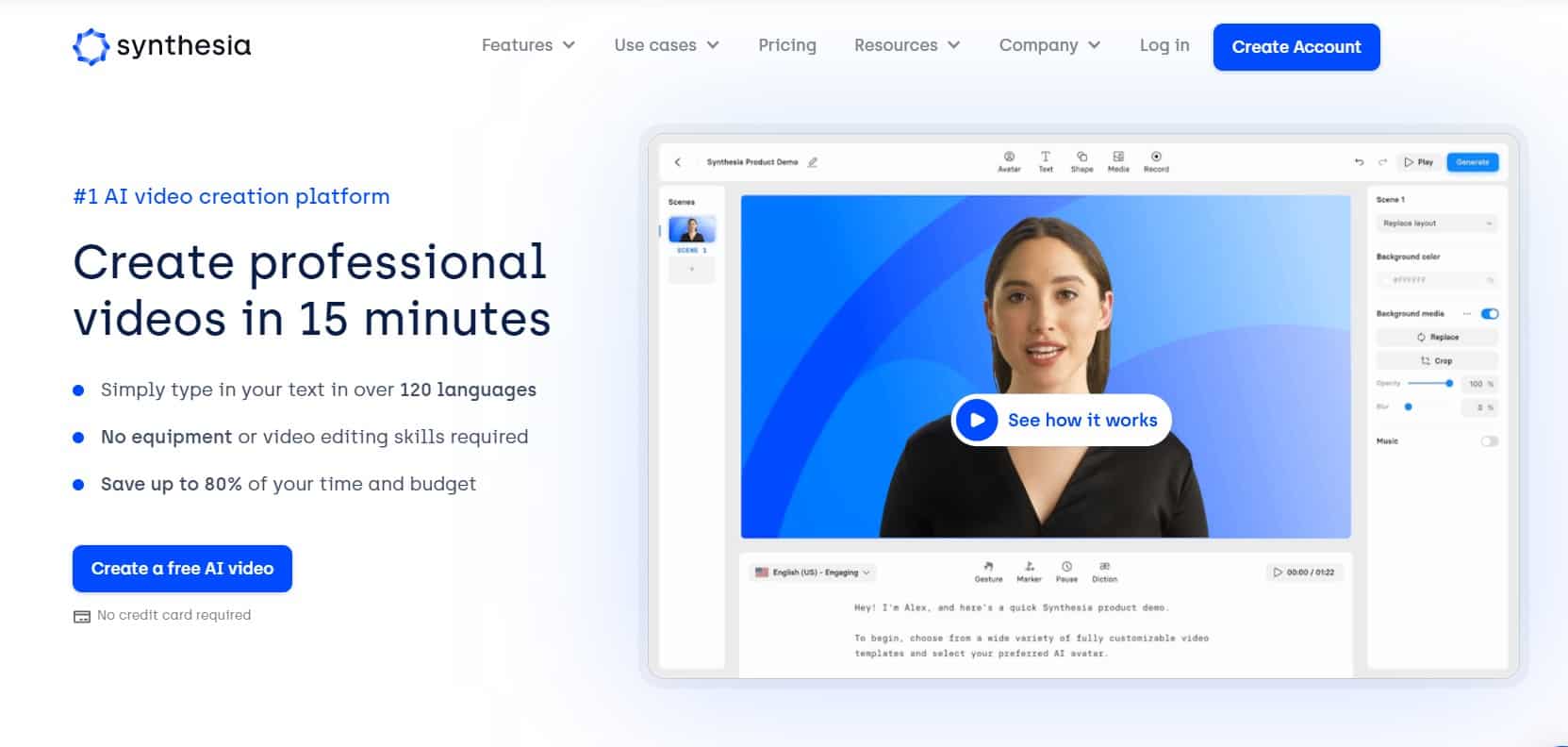Viewport: 1568px width, 747px height.
Task: Open the Replace layout dropdown
Action: pos(1437,224)
